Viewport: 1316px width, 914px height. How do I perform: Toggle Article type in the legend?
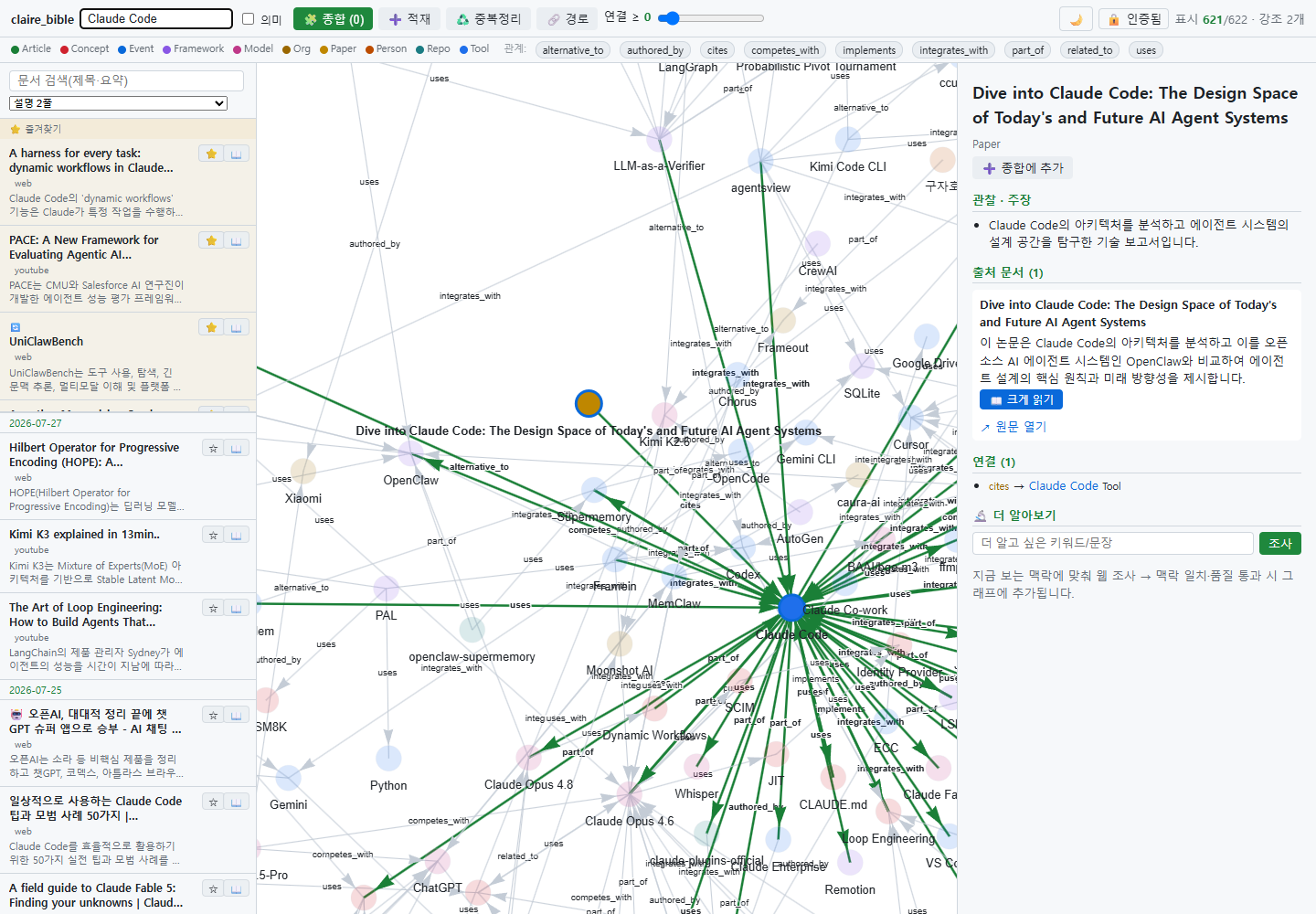[31, 49]
